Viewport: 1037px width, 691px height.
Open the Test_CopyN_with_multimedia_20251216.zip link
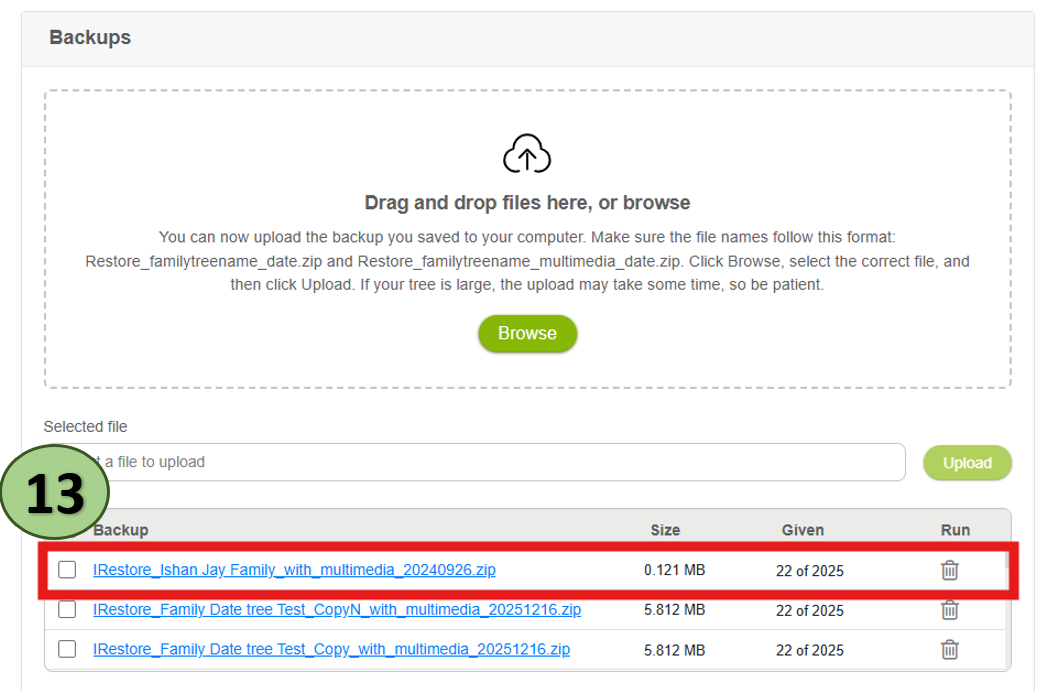(x=336, y=609)
